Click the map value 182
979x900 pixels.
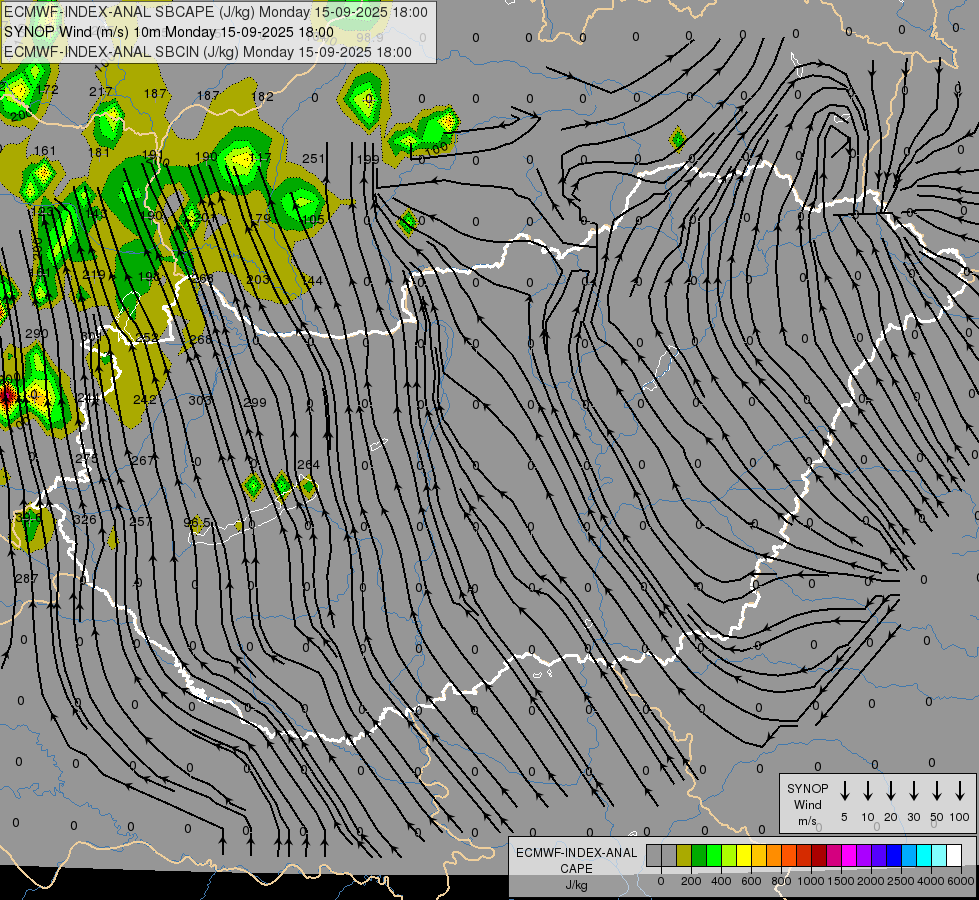click(x=262, y=96)
